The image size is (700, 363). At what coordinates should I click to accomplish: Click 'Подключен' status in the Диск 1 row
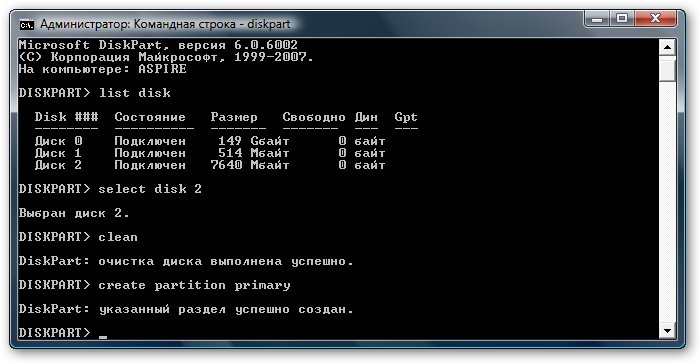(x=150, y=153)
